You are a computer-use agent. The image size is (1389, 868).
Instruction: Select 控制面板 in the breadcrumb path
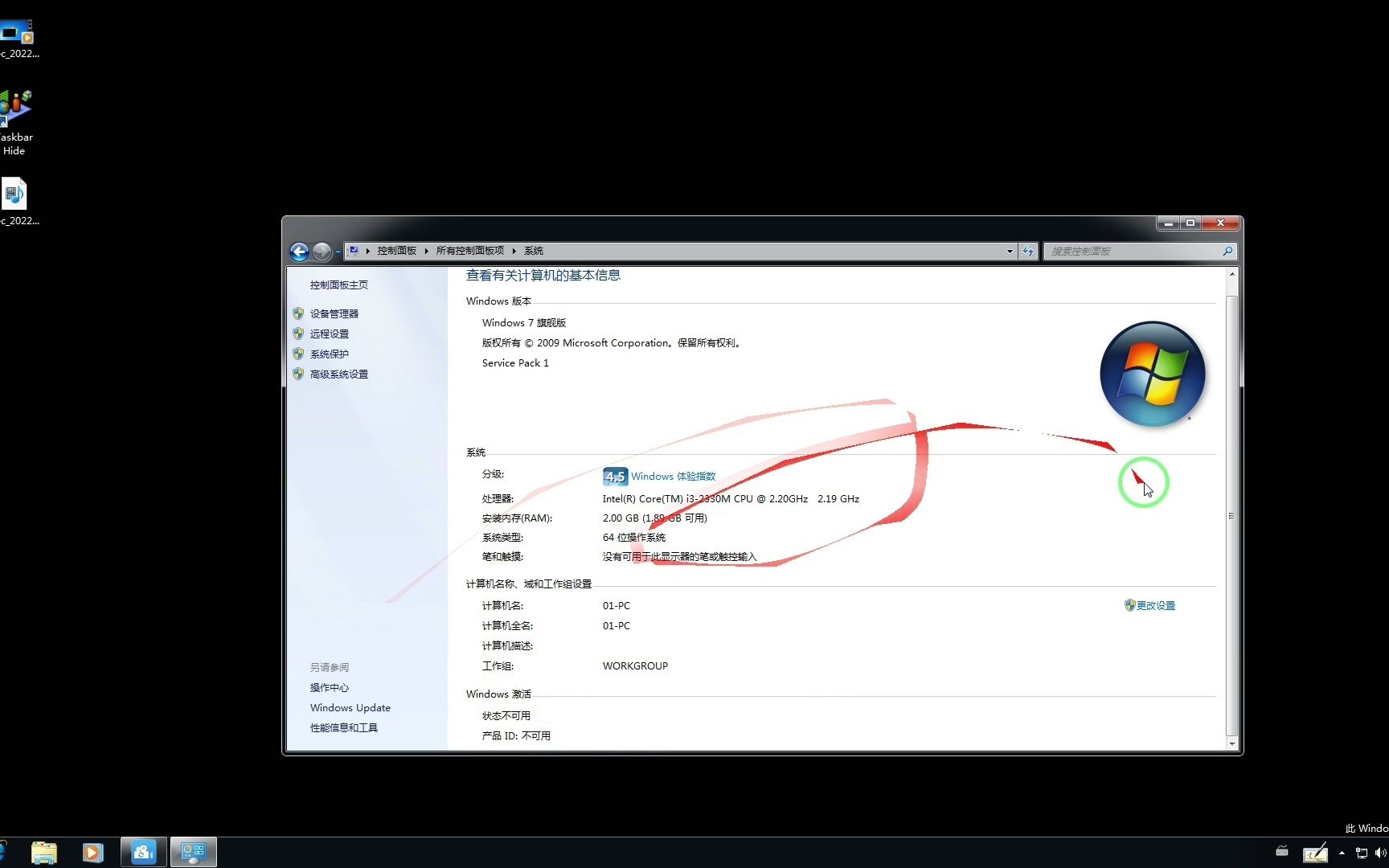pyautogui.click(x=397, y=251)
